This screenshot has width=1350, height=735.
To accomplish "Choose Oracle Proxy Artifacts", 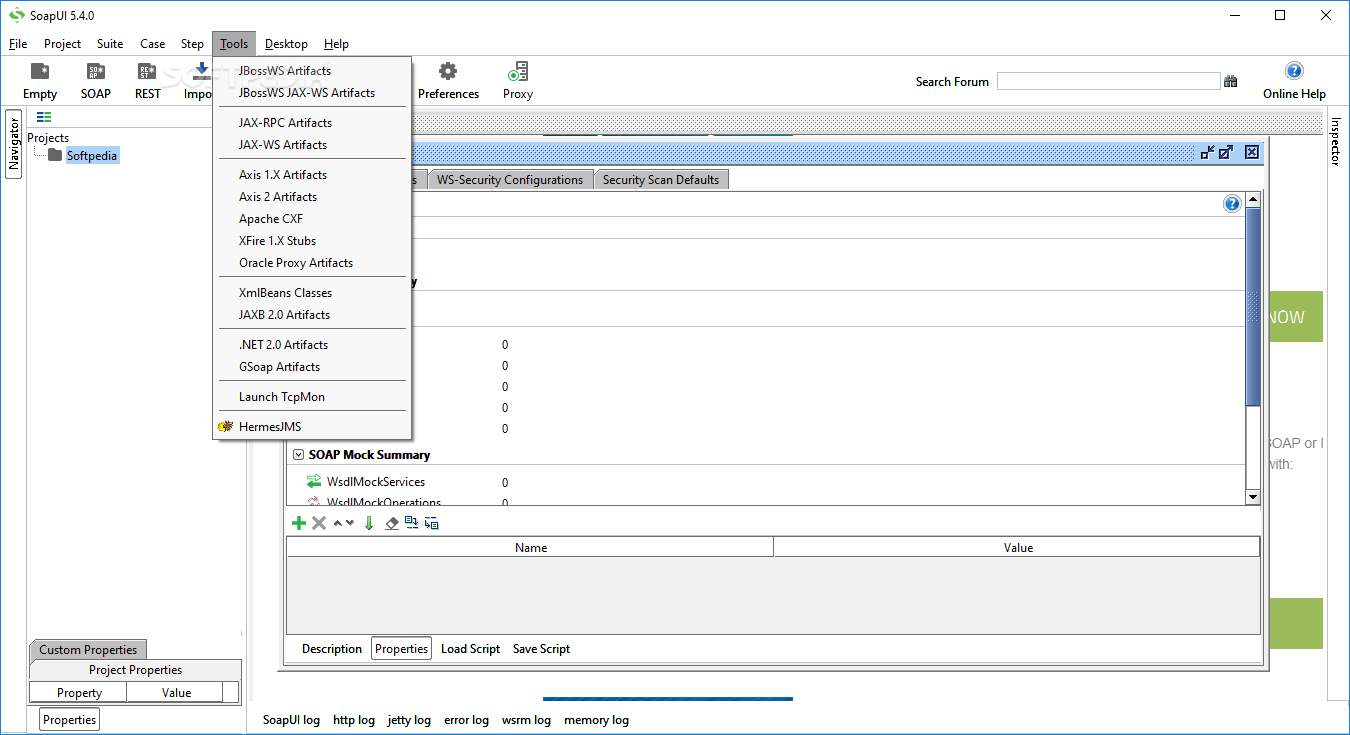I will click(x=312, y=263).
